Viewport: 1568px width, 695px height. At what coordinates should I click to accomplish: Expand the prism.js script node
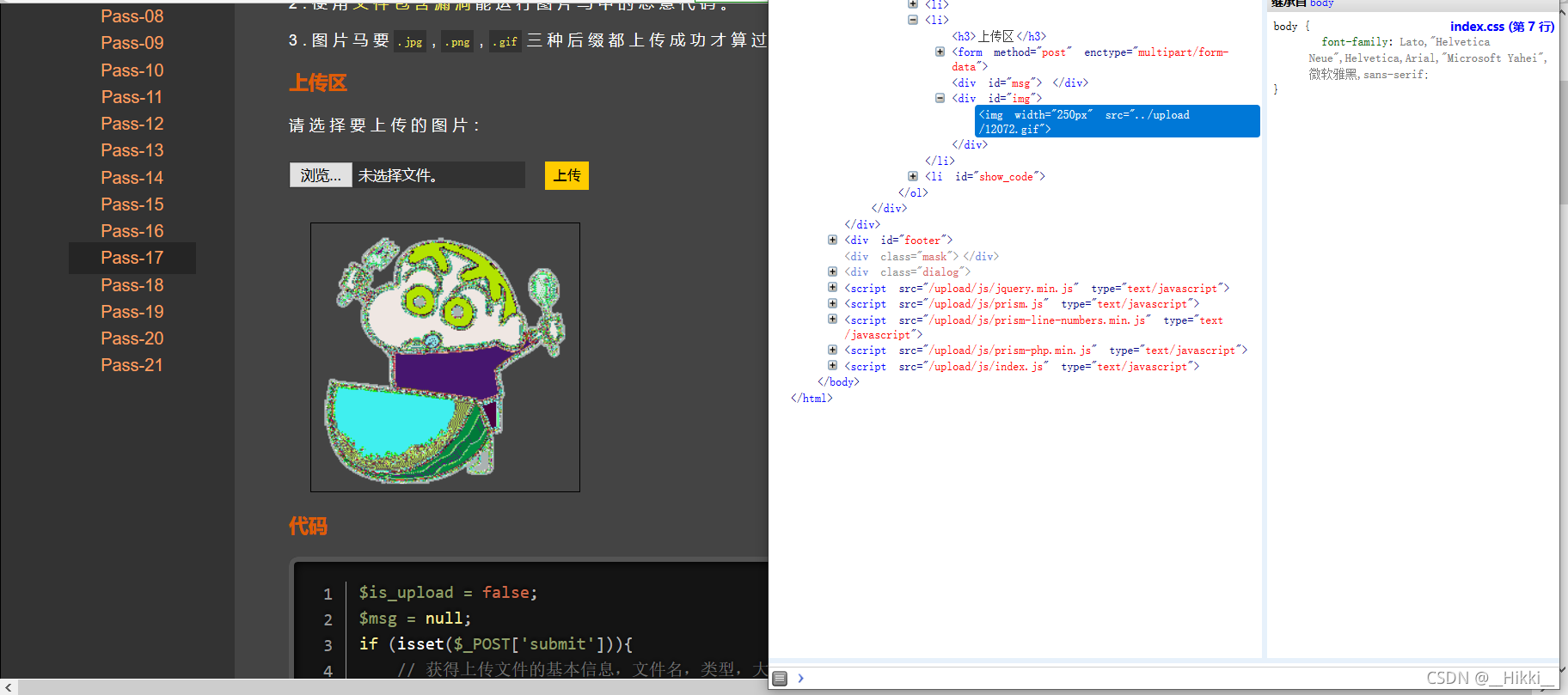coord(832,303)
